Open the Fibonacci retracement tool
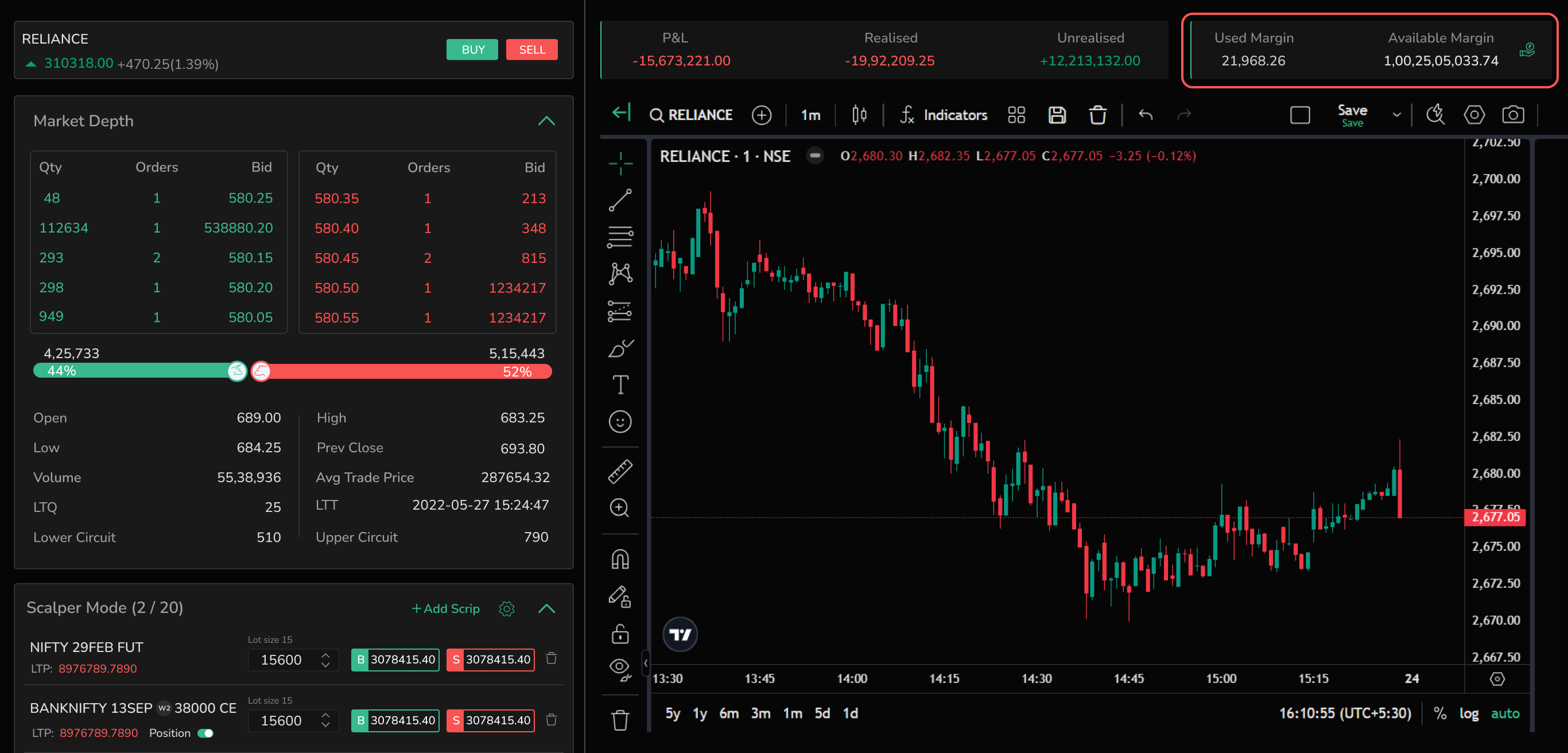The image size is (1568, 753). 620,237
